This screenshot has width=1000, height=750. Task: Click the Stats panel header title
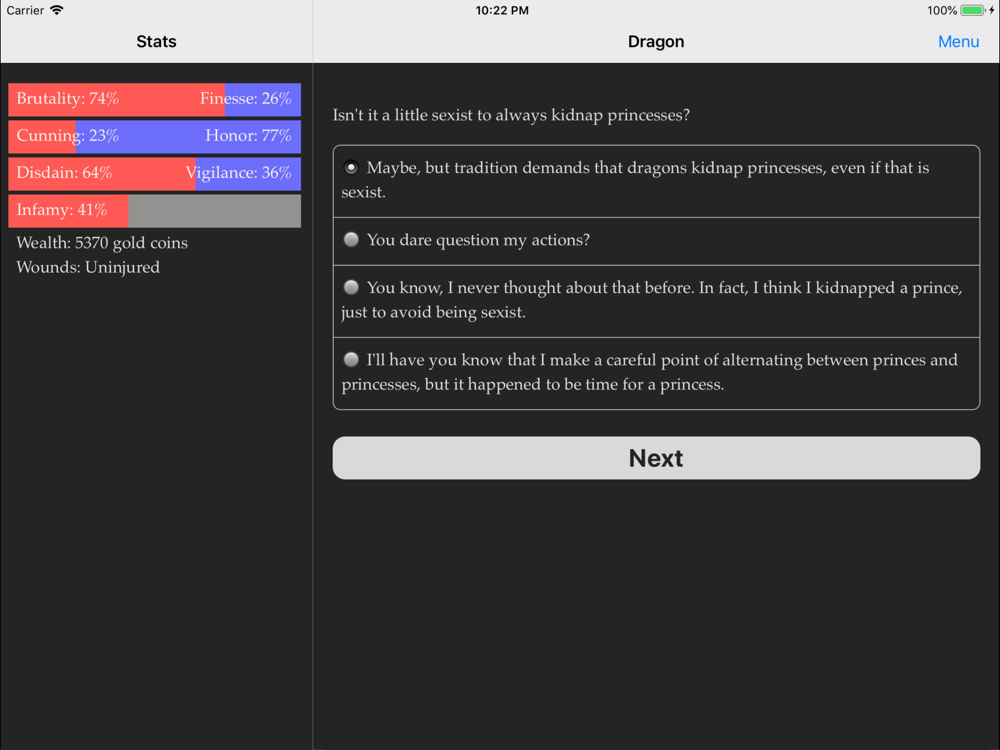[x=156, y=42]
